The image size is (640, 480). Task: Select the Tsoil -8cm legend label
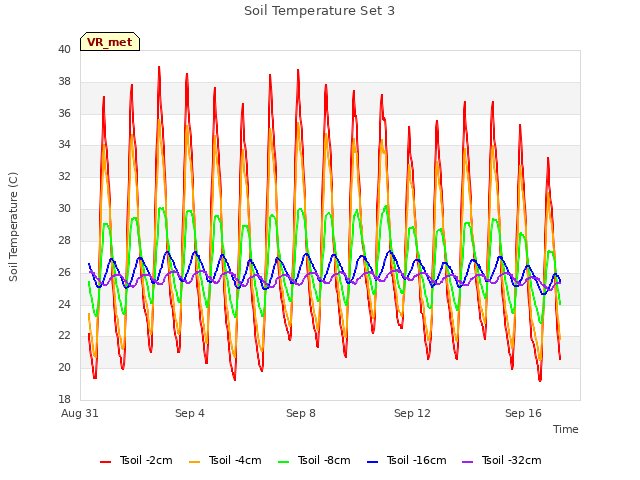[x=324, y=460]
